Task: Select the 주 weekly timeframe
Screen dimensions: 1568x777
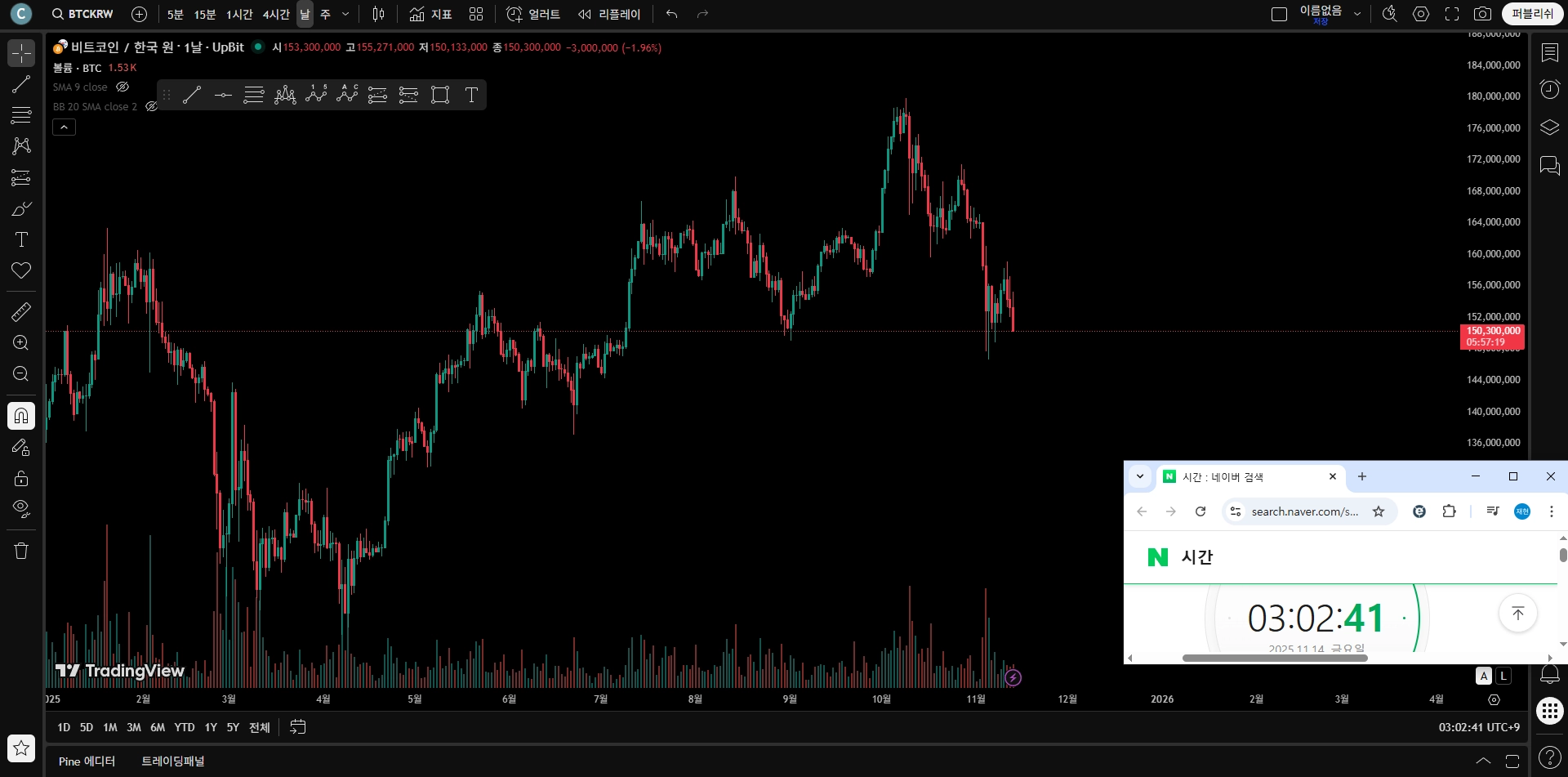Action: [325, 14]
